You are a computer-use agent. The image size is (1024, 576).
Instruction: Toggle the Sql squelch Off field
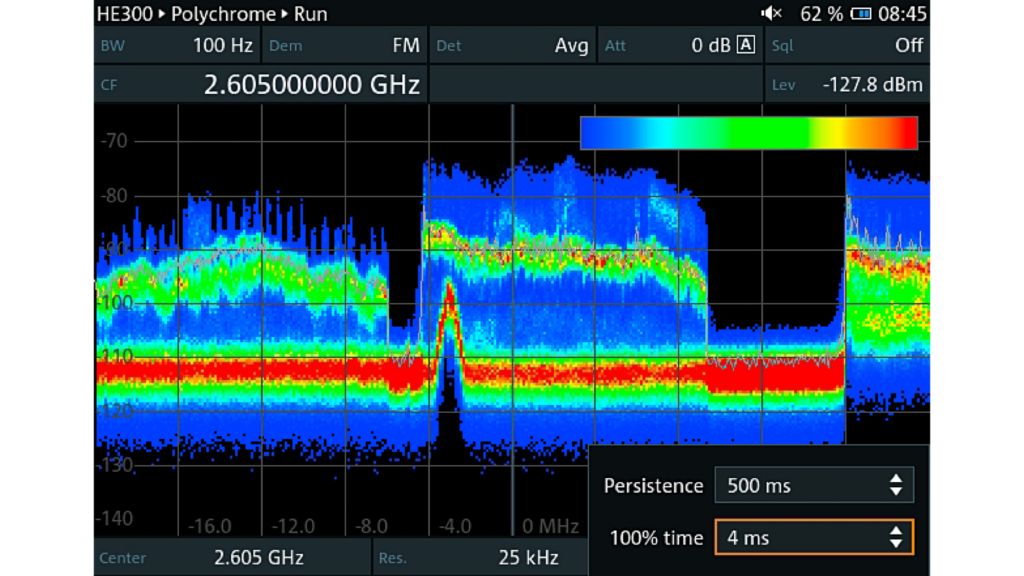tap(847, 46)
